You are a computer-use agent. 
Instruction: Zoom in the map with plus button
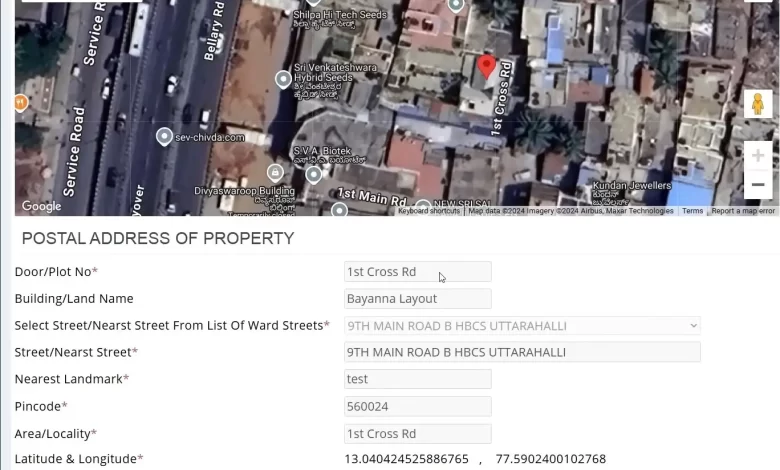(x=758, y=156)
